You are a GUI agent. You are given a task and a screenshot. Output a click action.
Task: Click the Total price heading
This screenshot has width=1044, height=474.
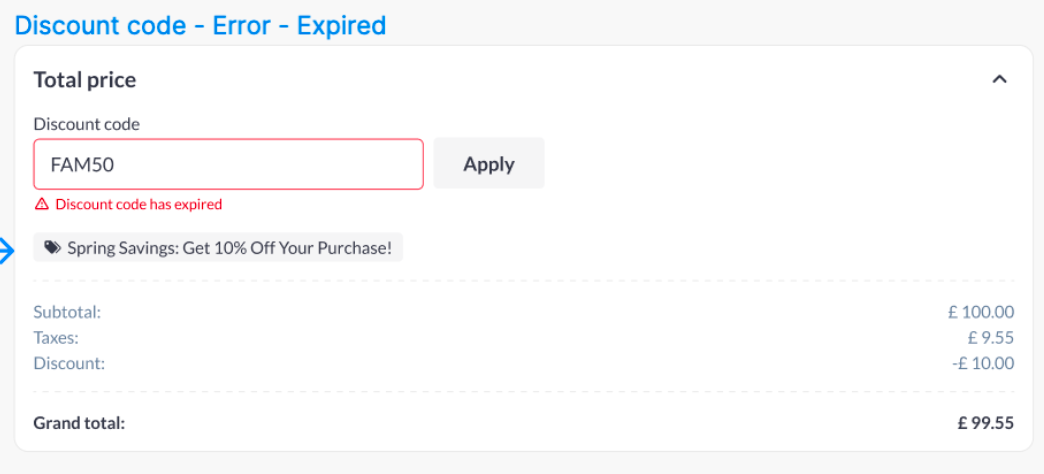(85, 80)
